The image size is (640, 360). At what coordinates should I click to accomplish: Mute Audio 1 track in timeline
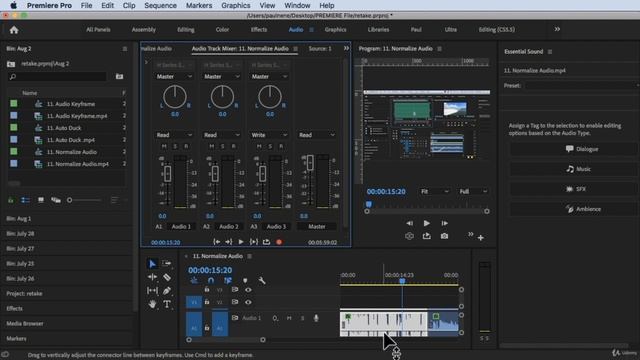289,318
